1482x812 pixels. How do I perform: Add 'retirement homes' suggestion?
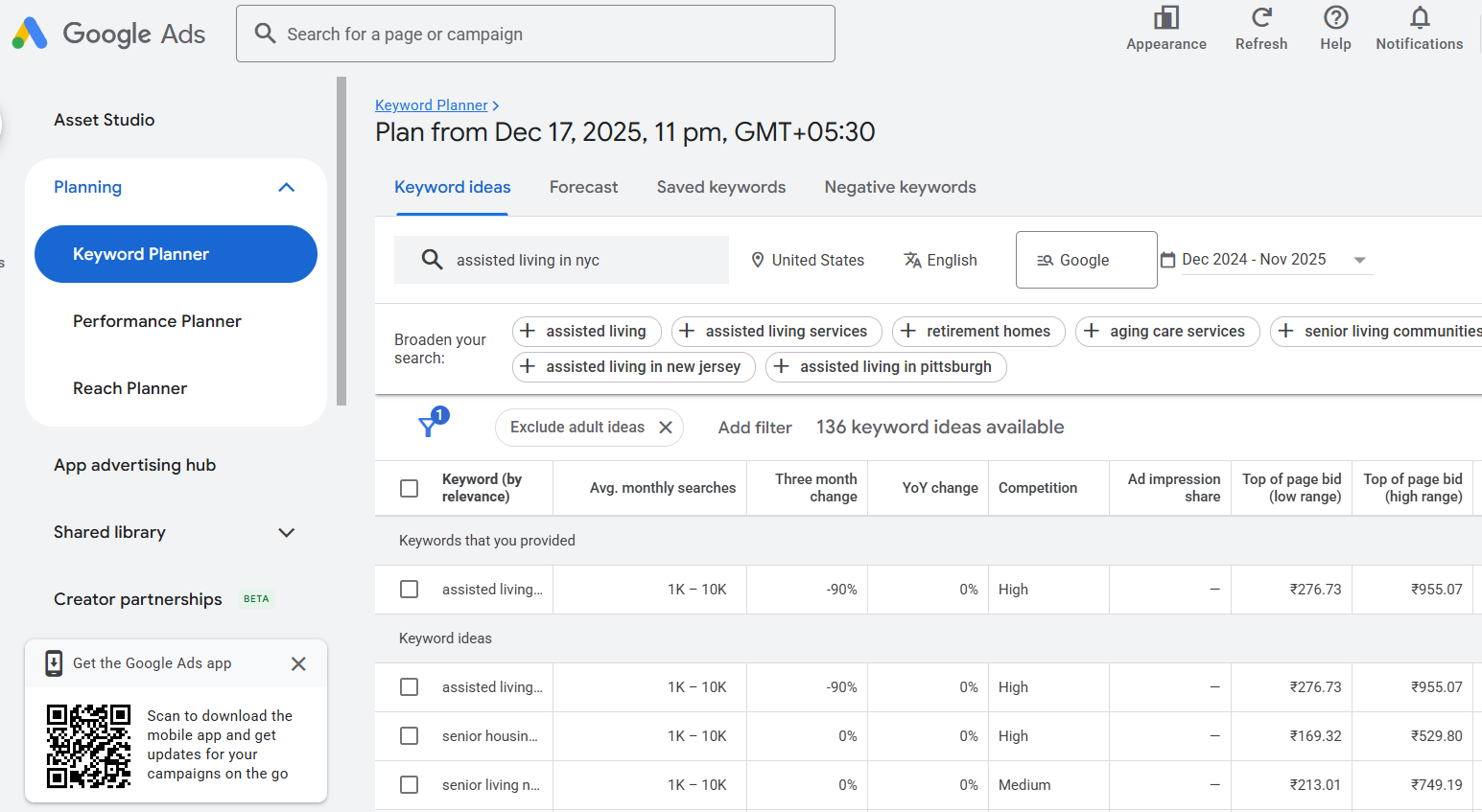(978, 332)
